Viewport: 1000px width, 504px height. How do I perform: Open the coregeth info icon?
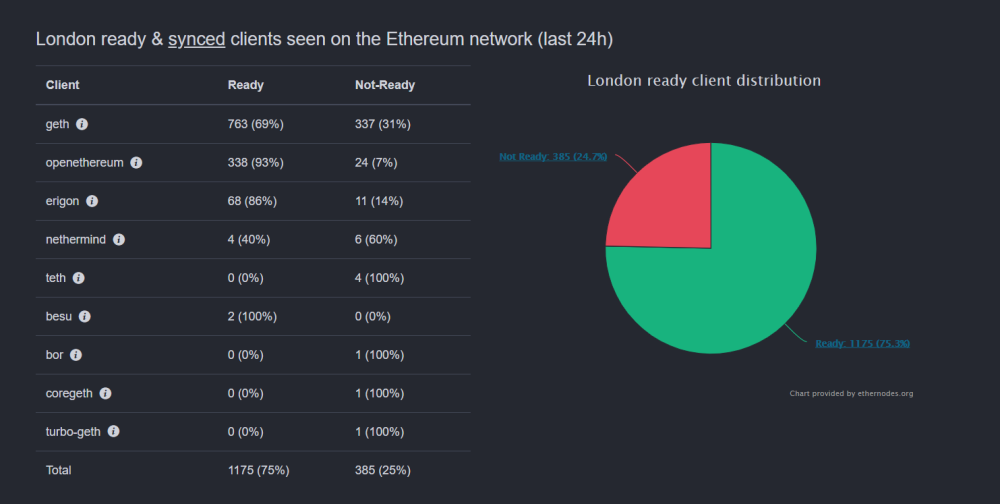click(x=106, y=393)
